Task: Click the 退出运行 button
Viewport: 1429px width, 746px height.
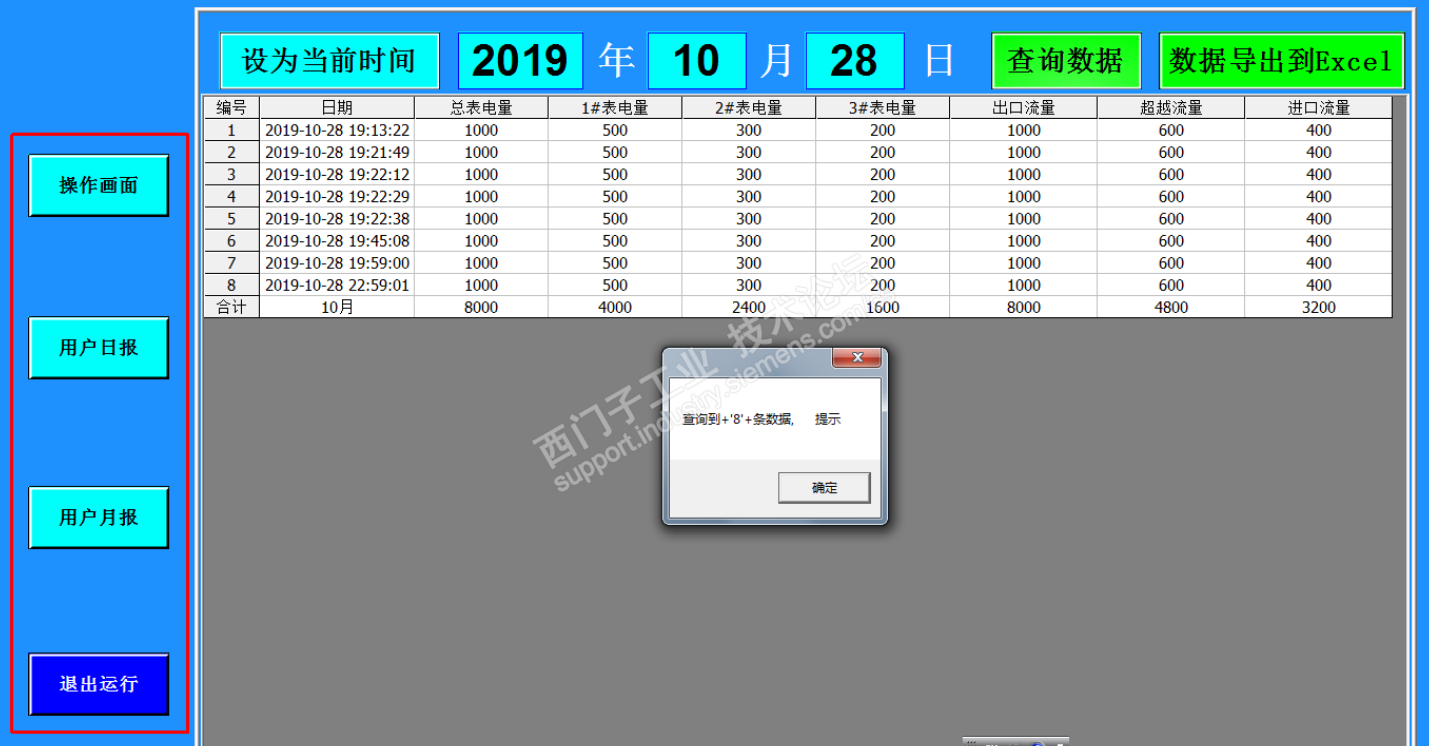Action: point(99,685)
